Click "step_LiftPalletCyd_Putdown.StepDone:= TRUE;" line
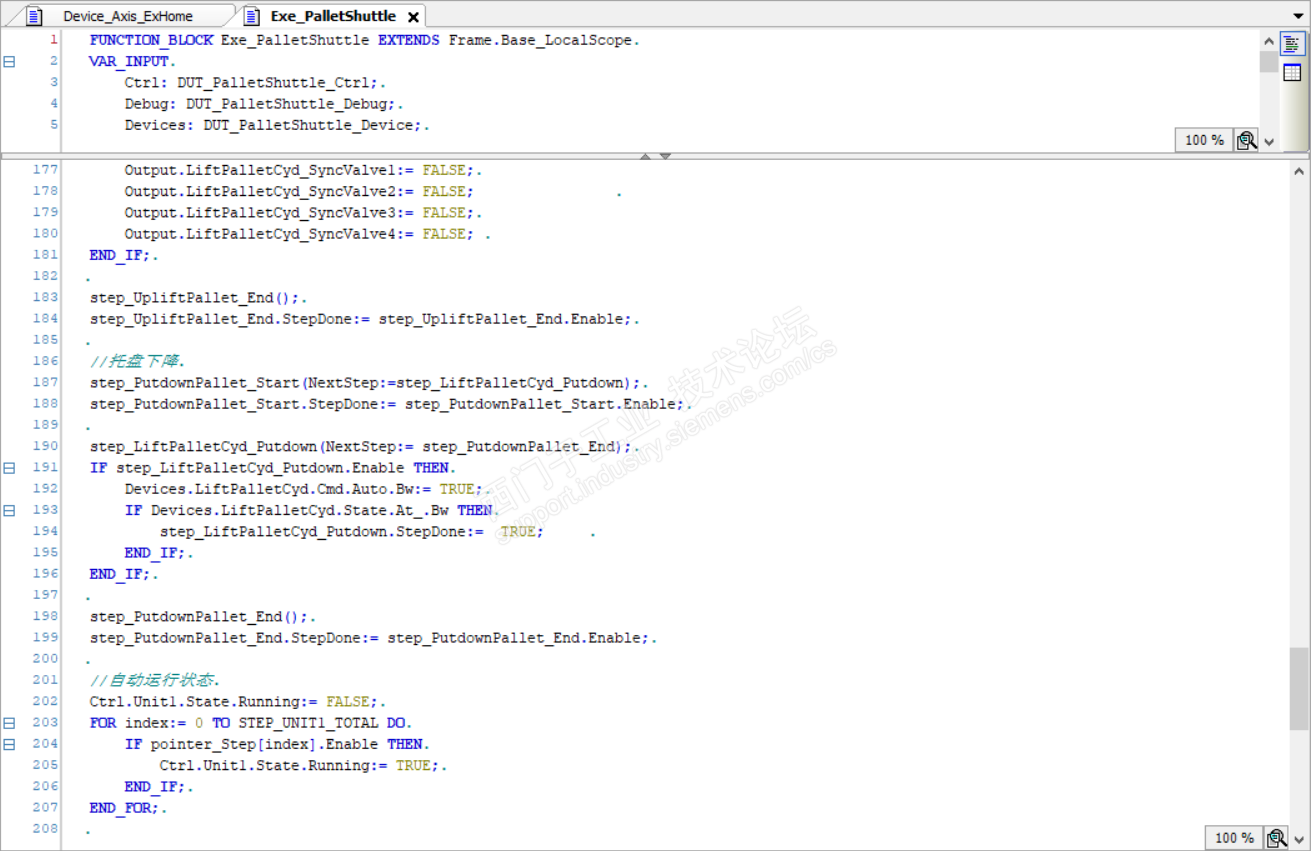1311x851 pixels. pos(352,531)
